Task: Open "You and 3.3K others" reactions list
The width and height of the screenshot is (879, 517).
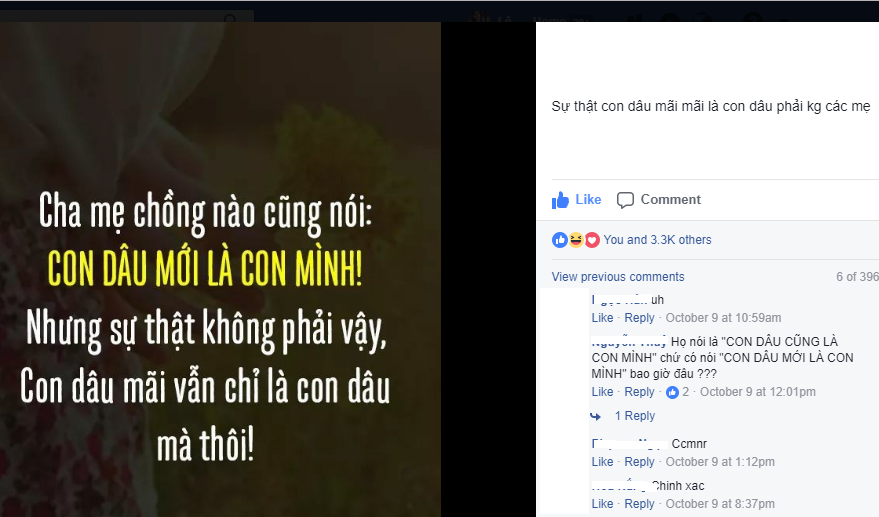Action: (657, 240)
